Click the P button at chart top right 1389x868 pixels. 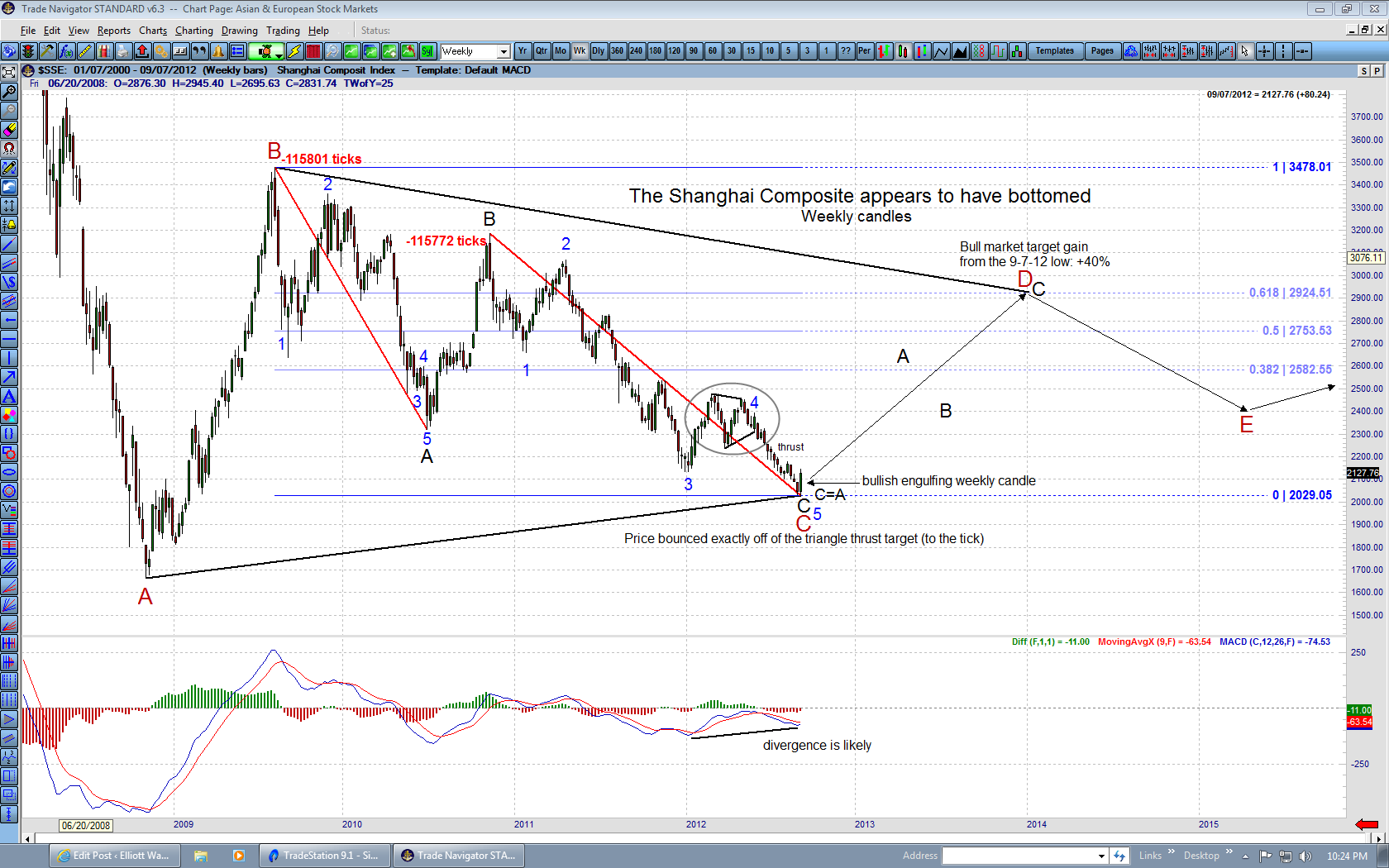(1377, 71)
